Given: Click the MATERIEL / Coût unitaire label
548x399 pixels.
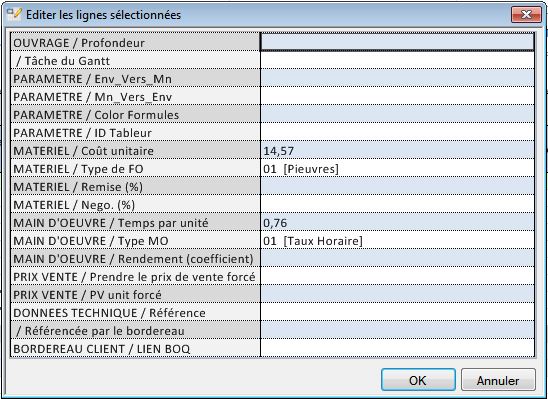Looking at the screenshot, I should pyautogui.click(x=84, y=151).
